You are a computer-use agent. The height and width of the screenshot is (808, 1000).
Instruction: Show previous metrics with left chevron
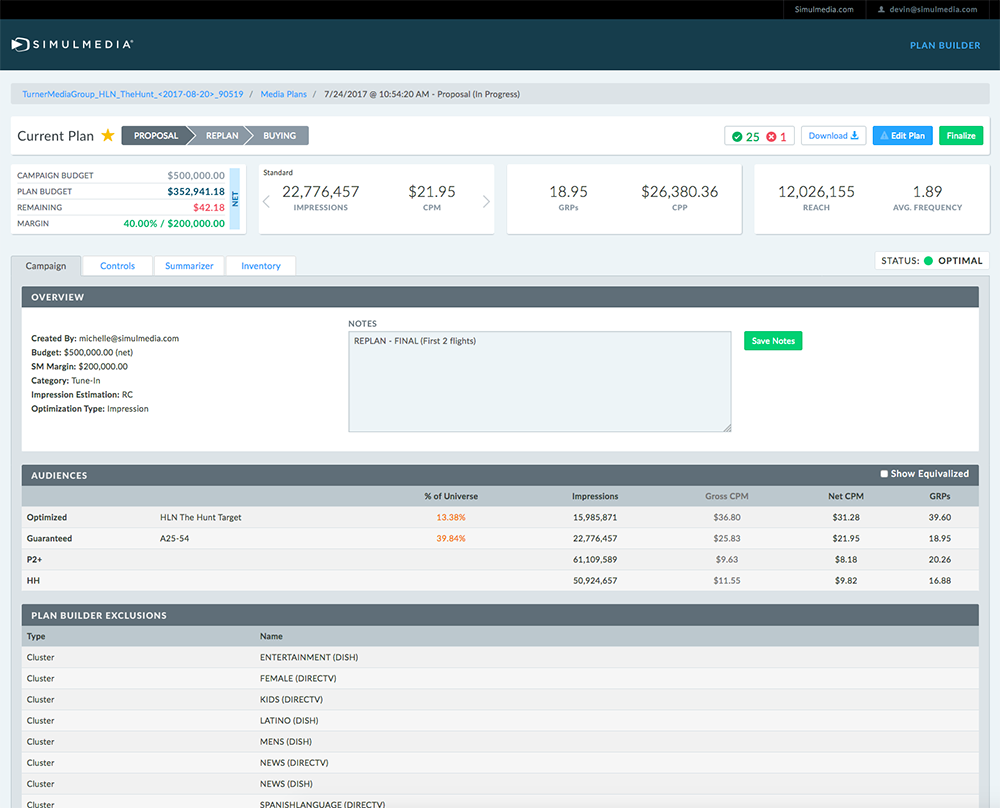267,202
